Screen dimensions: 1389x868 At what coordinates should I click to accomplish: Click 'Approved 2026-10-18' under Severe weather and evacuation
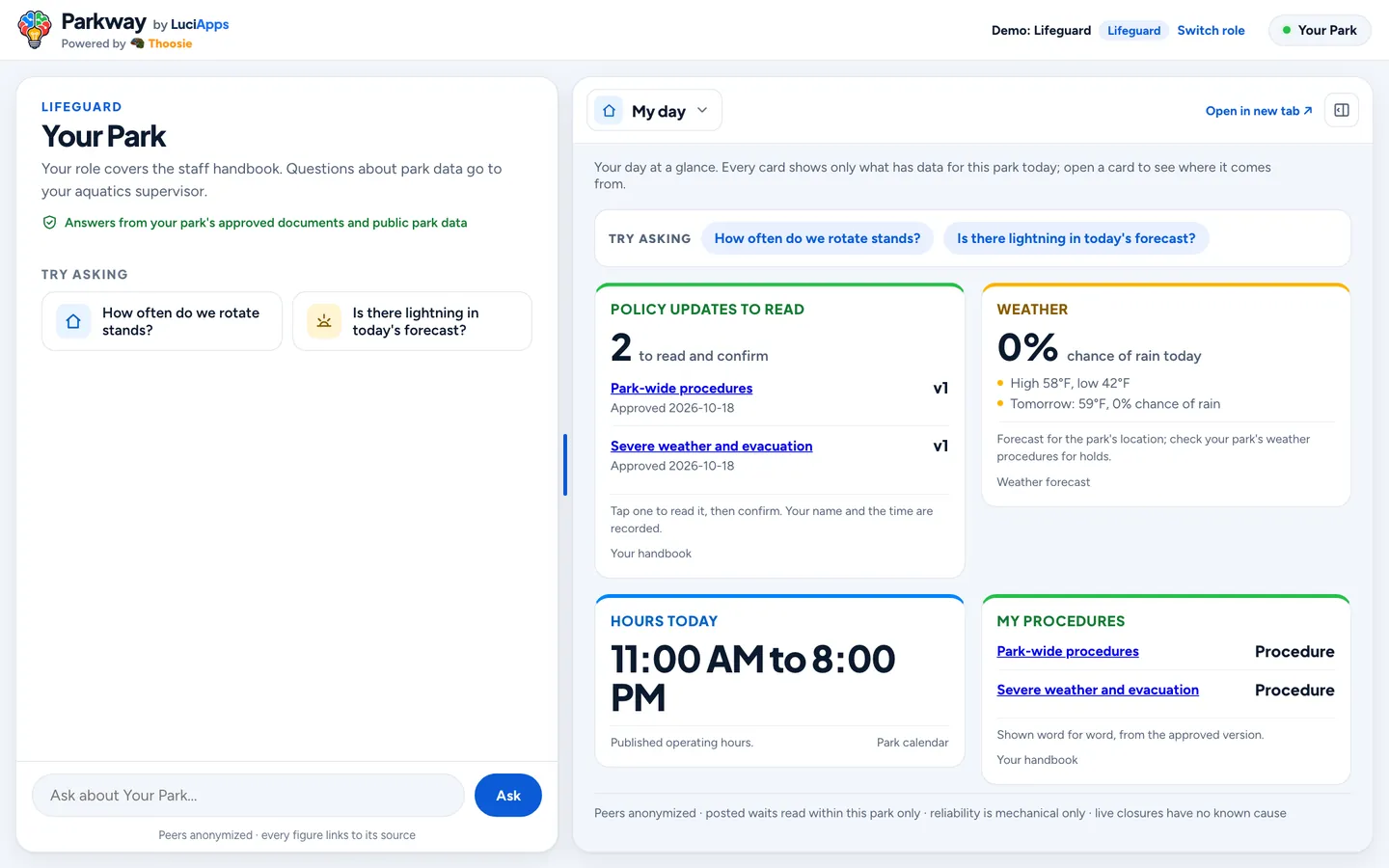coord(672,466)
